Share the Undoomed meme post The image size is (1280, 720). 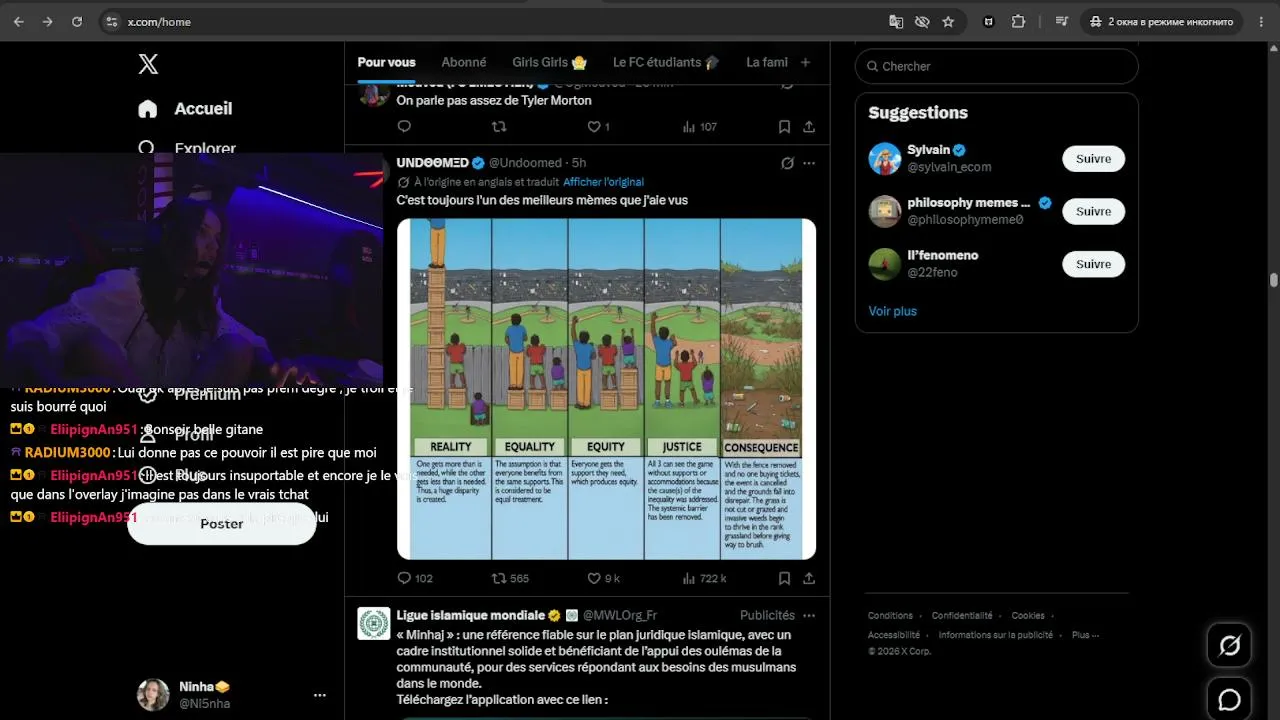[809, 578]
